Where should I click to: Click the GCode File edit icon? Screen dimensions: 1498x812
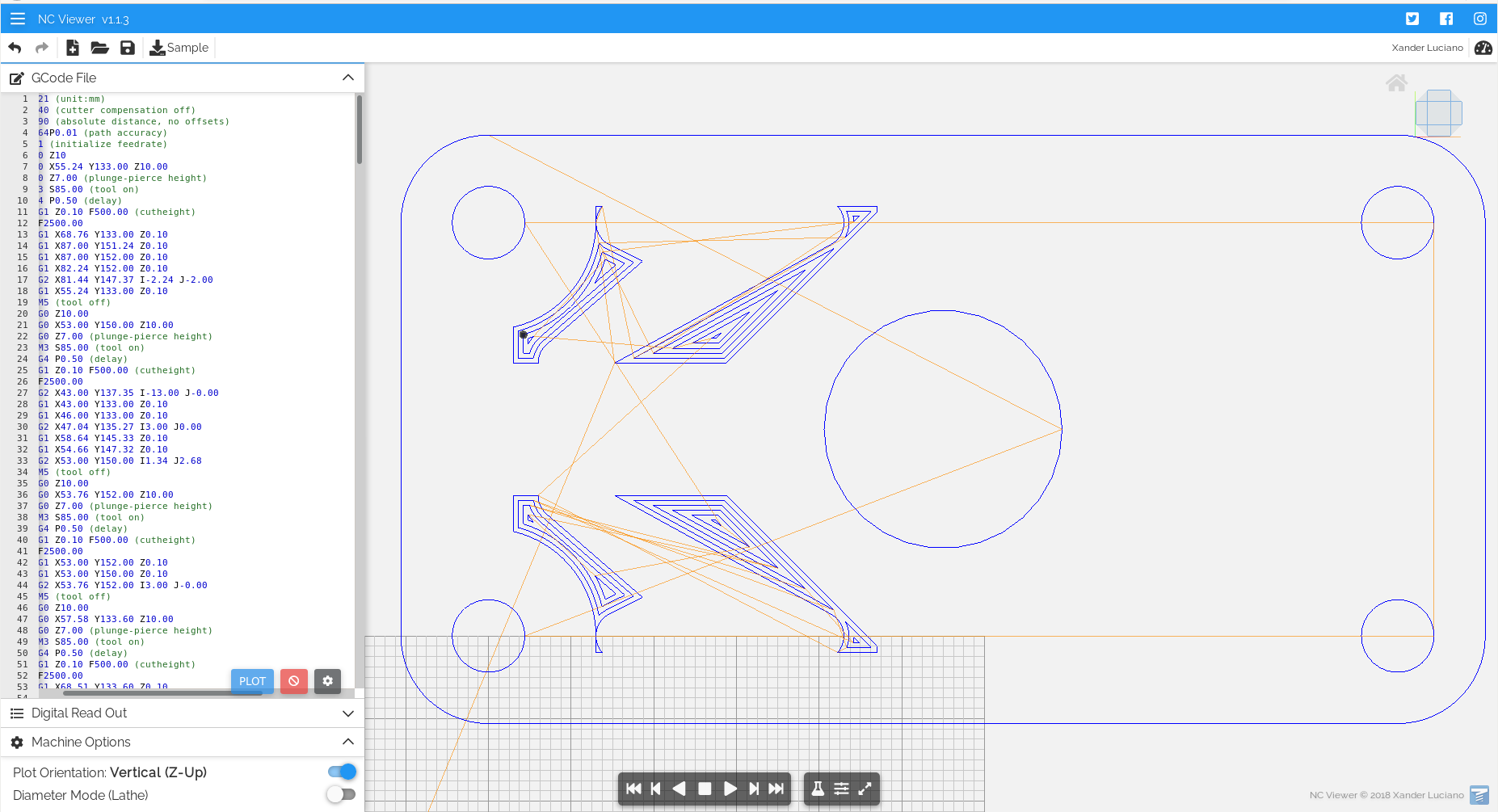coord(16,78)
